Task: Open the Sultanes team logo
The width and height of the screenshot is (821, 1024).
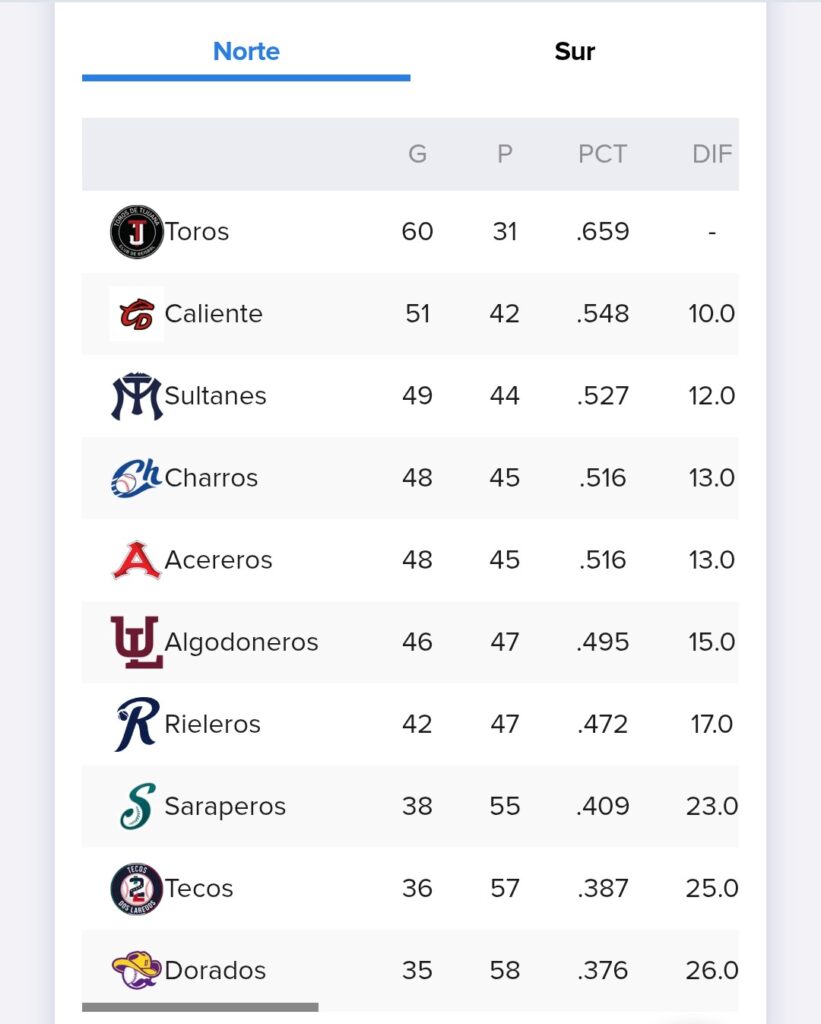Action: [x=137, y=396]
